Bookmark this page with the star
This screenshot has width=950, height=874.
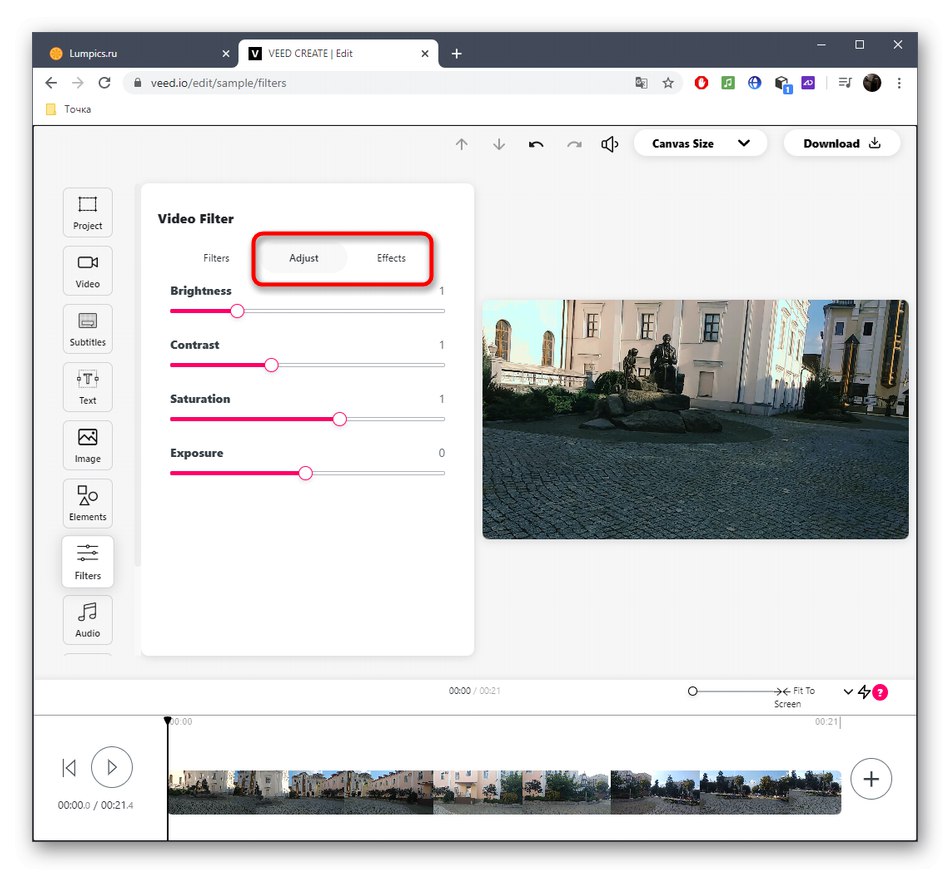(x=668, y=83)
